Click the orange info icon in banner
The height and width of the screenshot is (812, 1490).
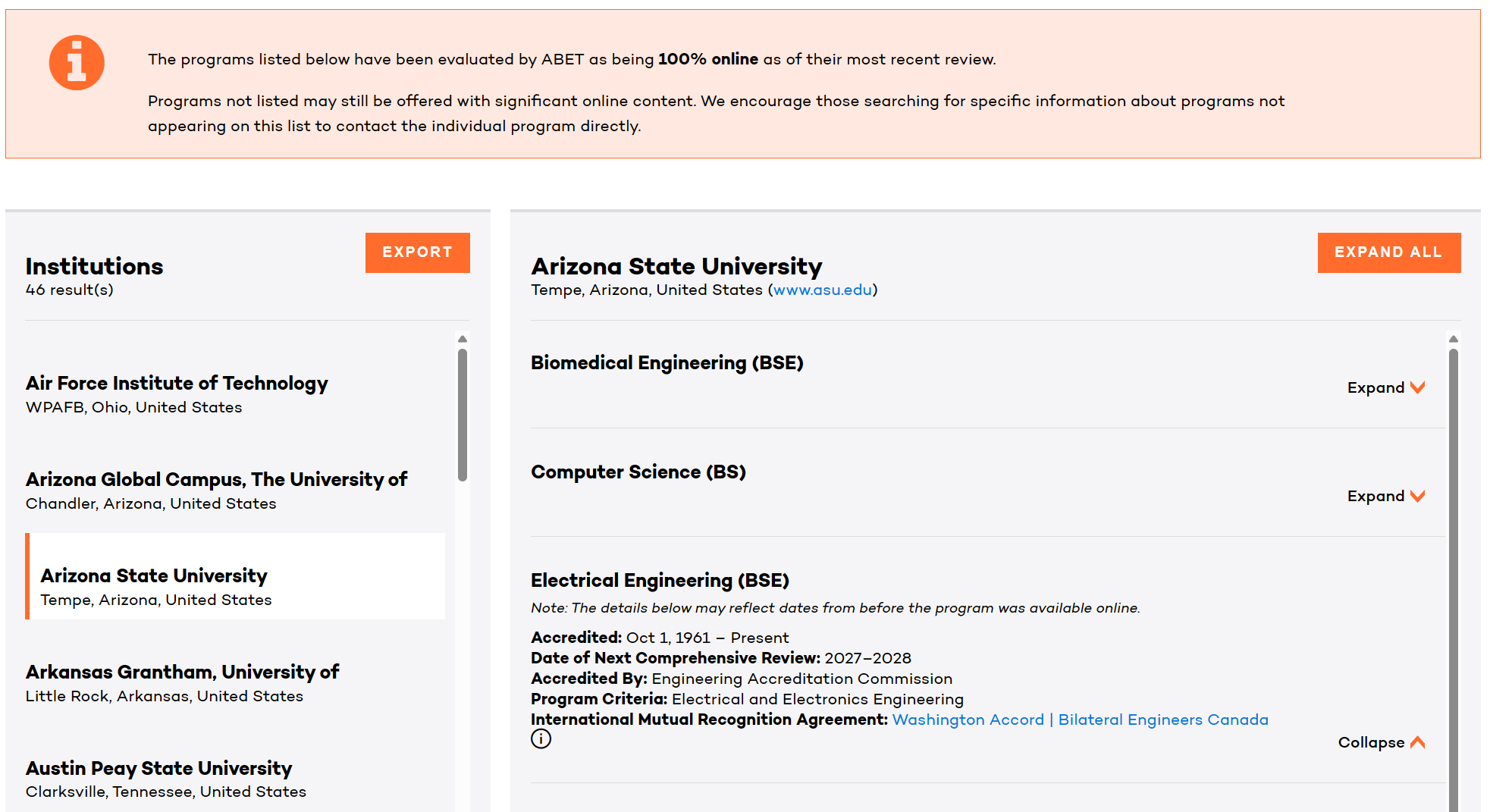pos(77,62)
